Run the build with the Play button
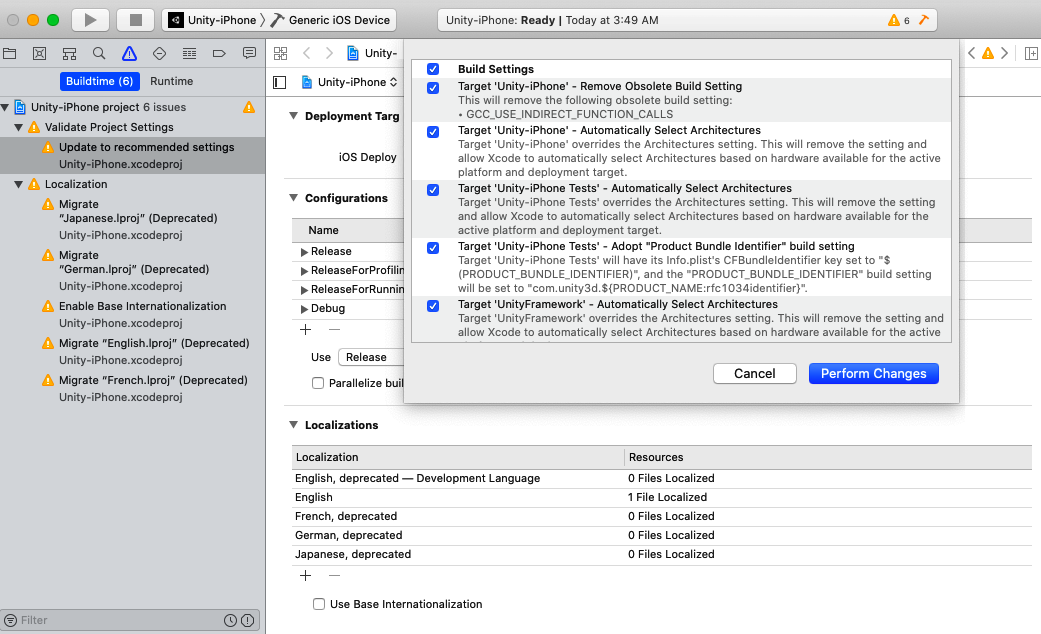 (x=90, y=20)
